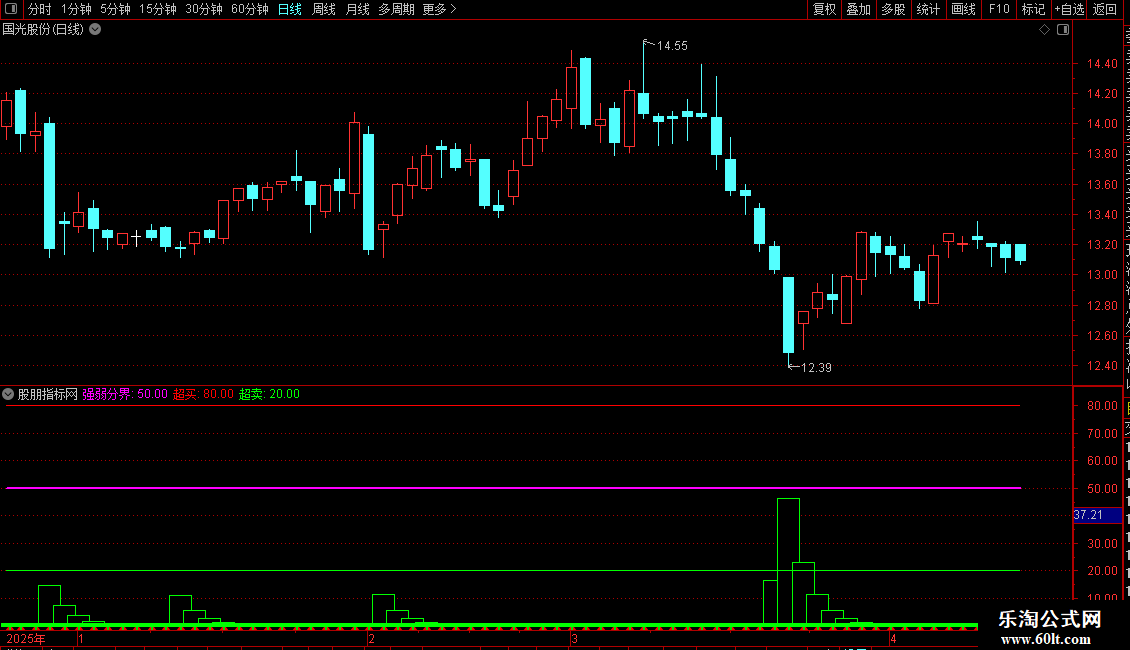Click the red 80.00 overbought line
This screenshot has height=650, width=1130.
point(513,406)
